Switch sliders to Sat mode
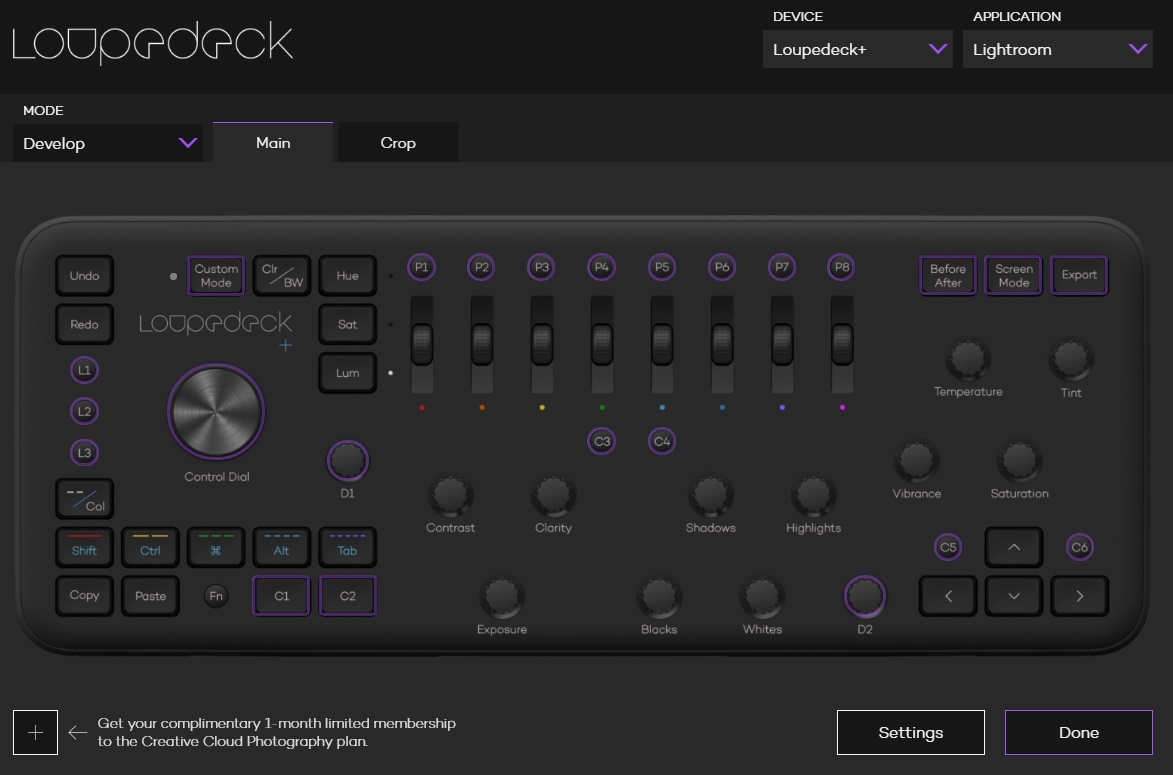 tap(348, 324)
